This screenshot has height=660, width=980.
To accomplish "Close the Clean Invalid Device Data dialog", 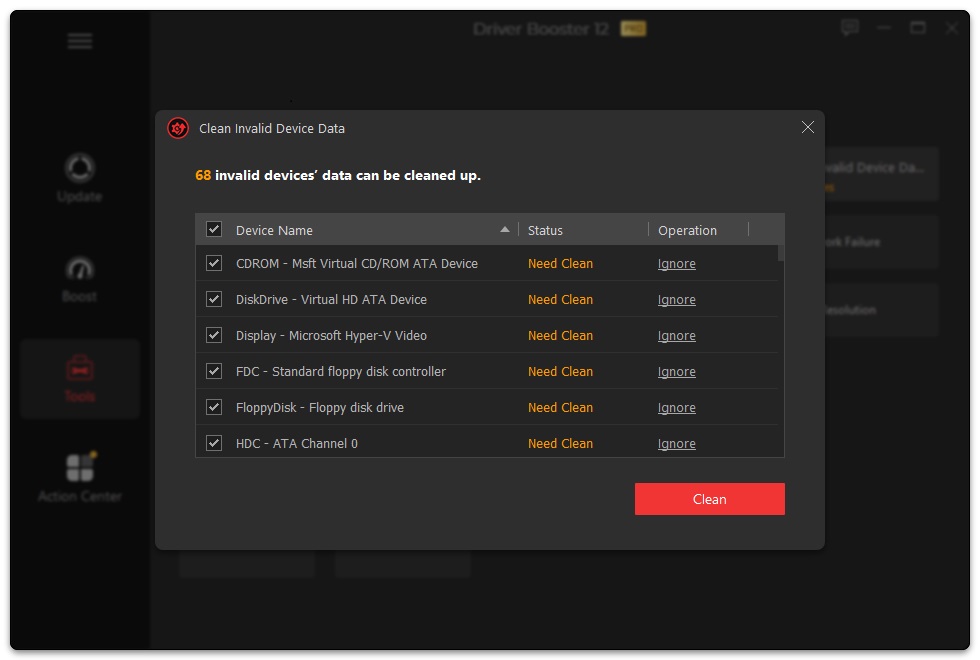I will click(808, 128).
